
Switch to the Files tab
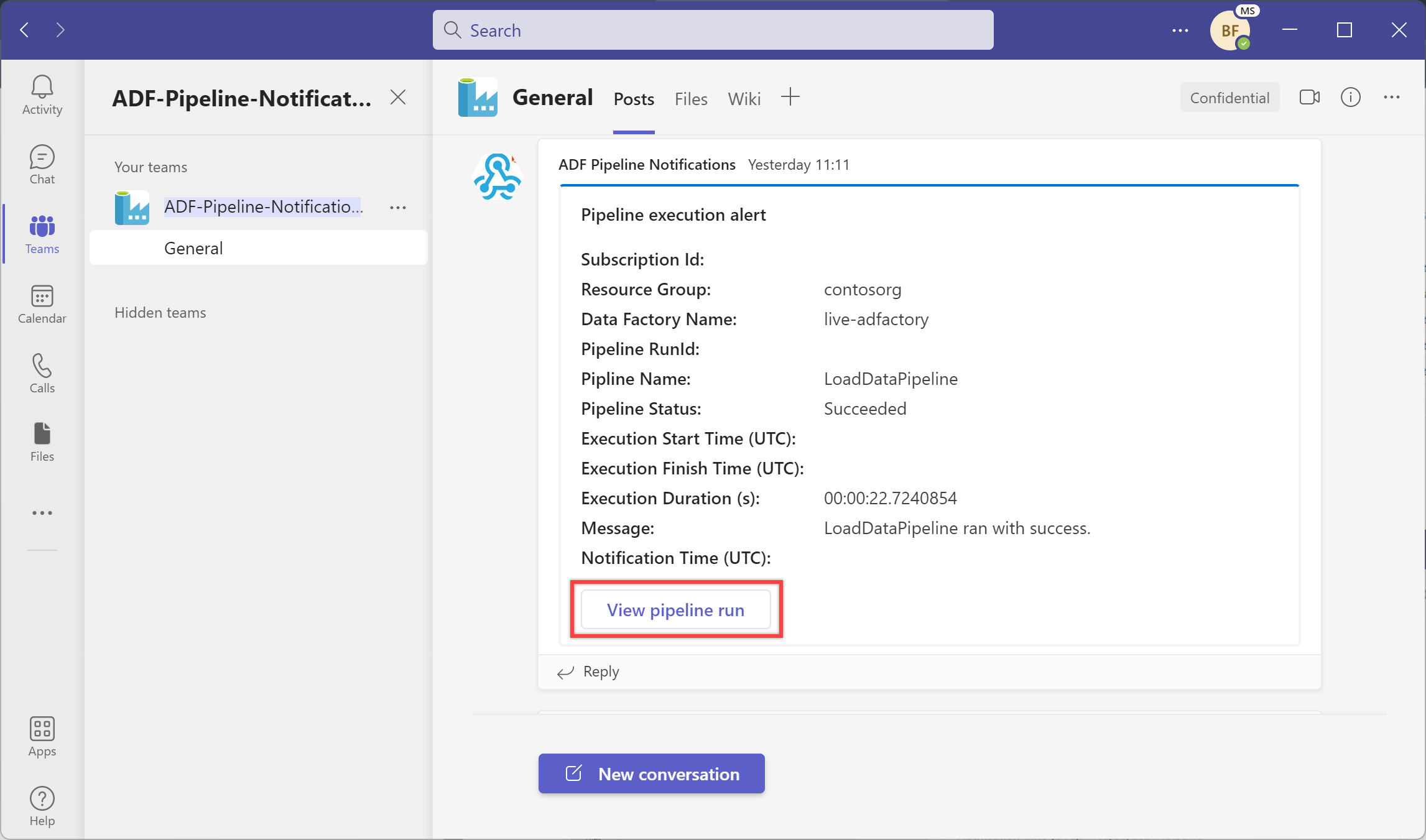click(x=691, y=98)
